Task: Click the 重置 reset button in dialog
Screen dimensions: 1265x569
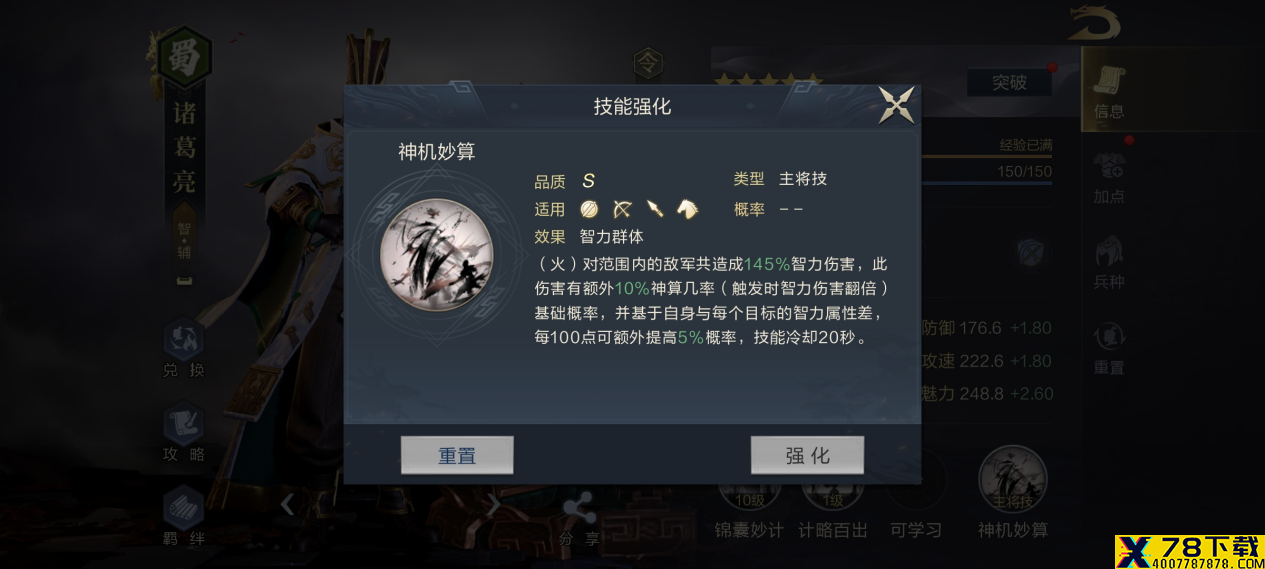Action: point(457,455)
